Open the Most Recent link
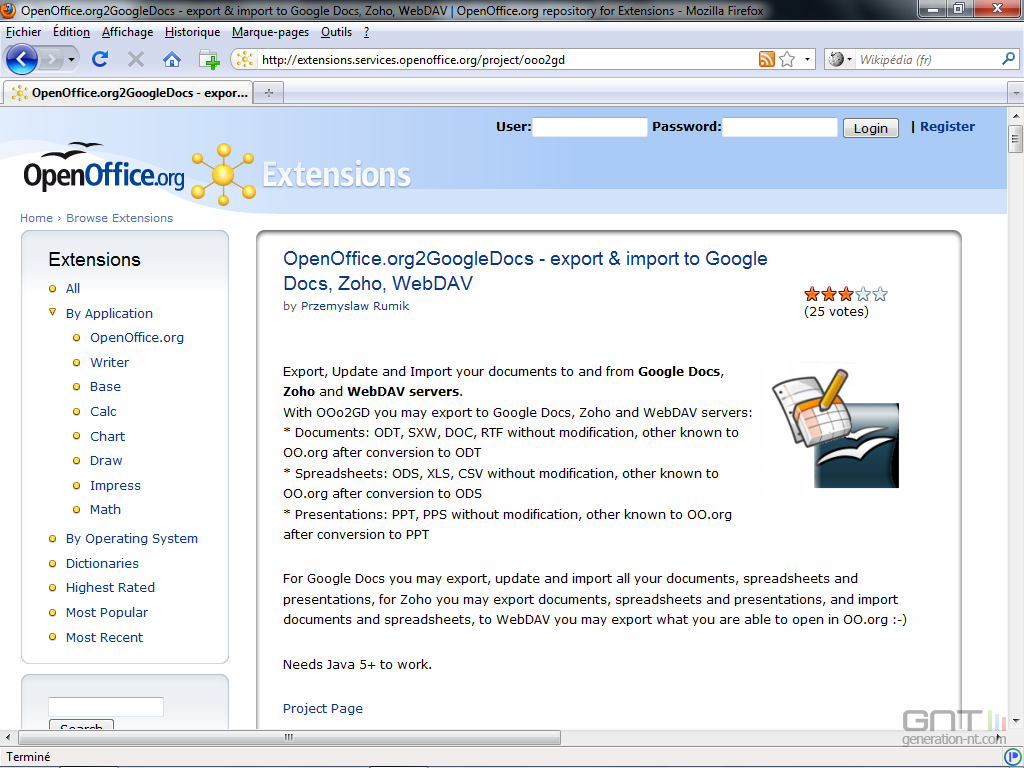Image resolution: width=1024 pixels, height=768 pixels. tap(104, 637)
